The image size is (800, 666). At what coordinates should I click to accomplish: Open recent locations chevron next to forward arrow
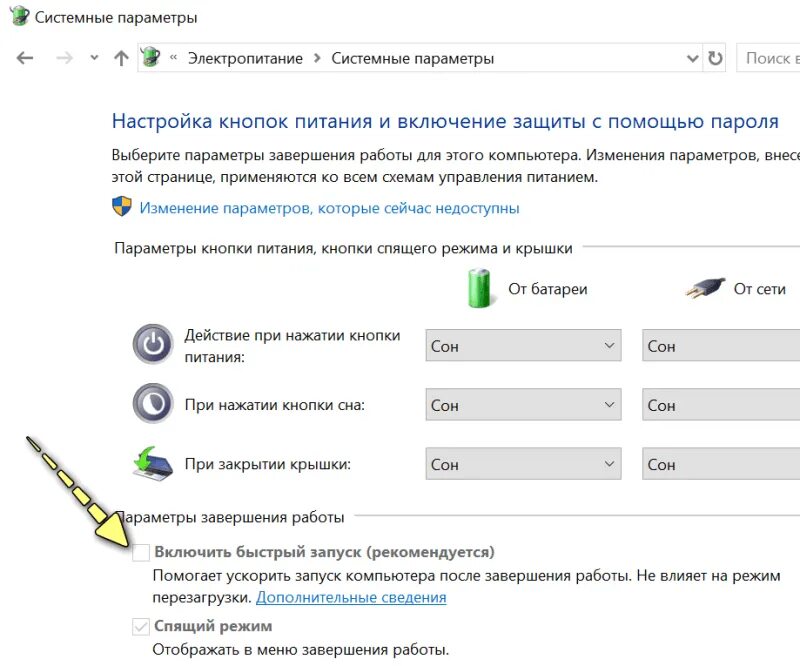coord(94,58)
